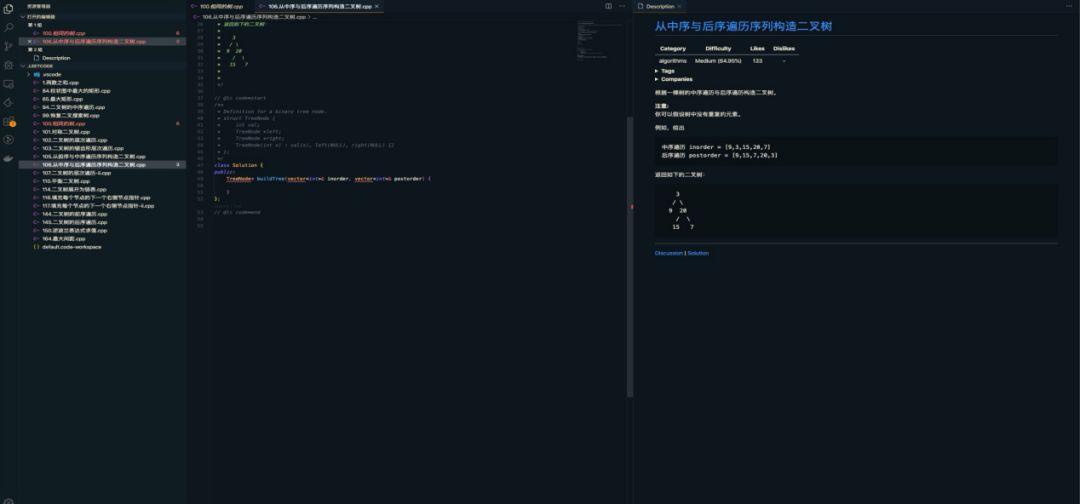This screenshot has height=504, width=1080.
Task: Click the 'algorithms' category cell
Action: tap(672, 61)
